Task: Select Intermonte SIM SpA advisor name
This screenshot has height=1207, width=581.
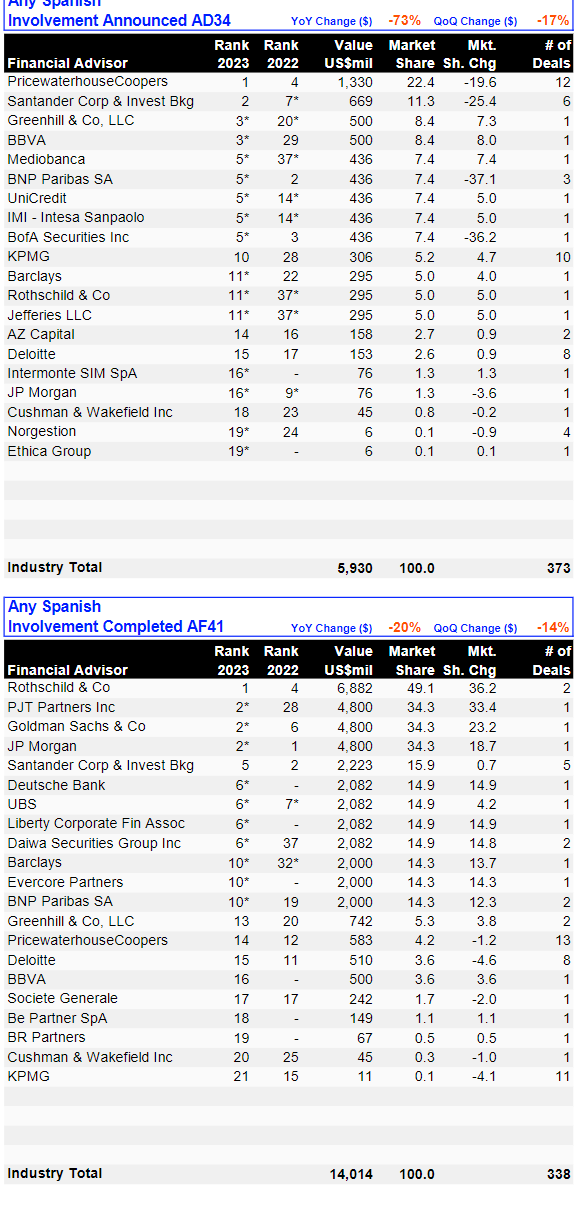Action: coord(72,373)
